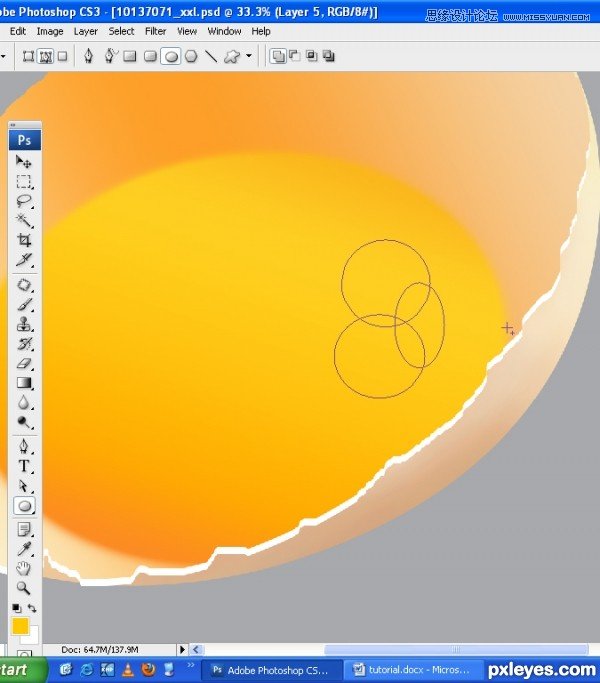This screenshot has height=683, width=600.
Task: Choose Rounded Rectangle shape in options bar
Action: point(150,56)
